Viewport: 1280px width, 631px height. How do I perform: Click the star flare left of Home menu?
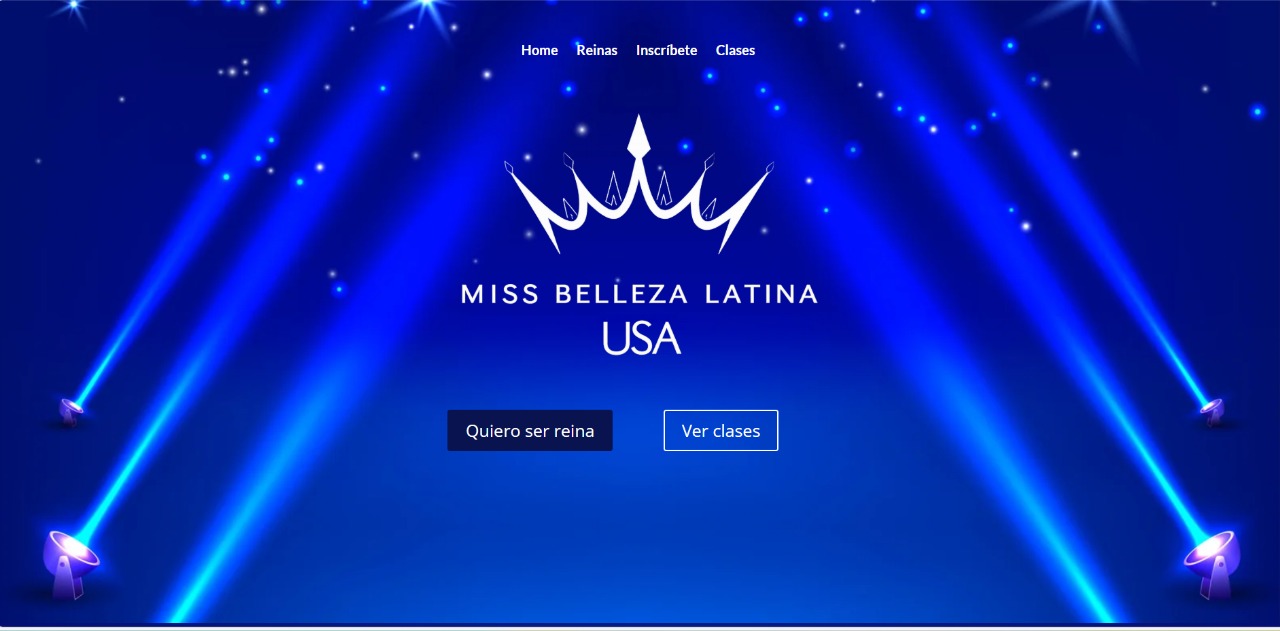click(430, 8)
